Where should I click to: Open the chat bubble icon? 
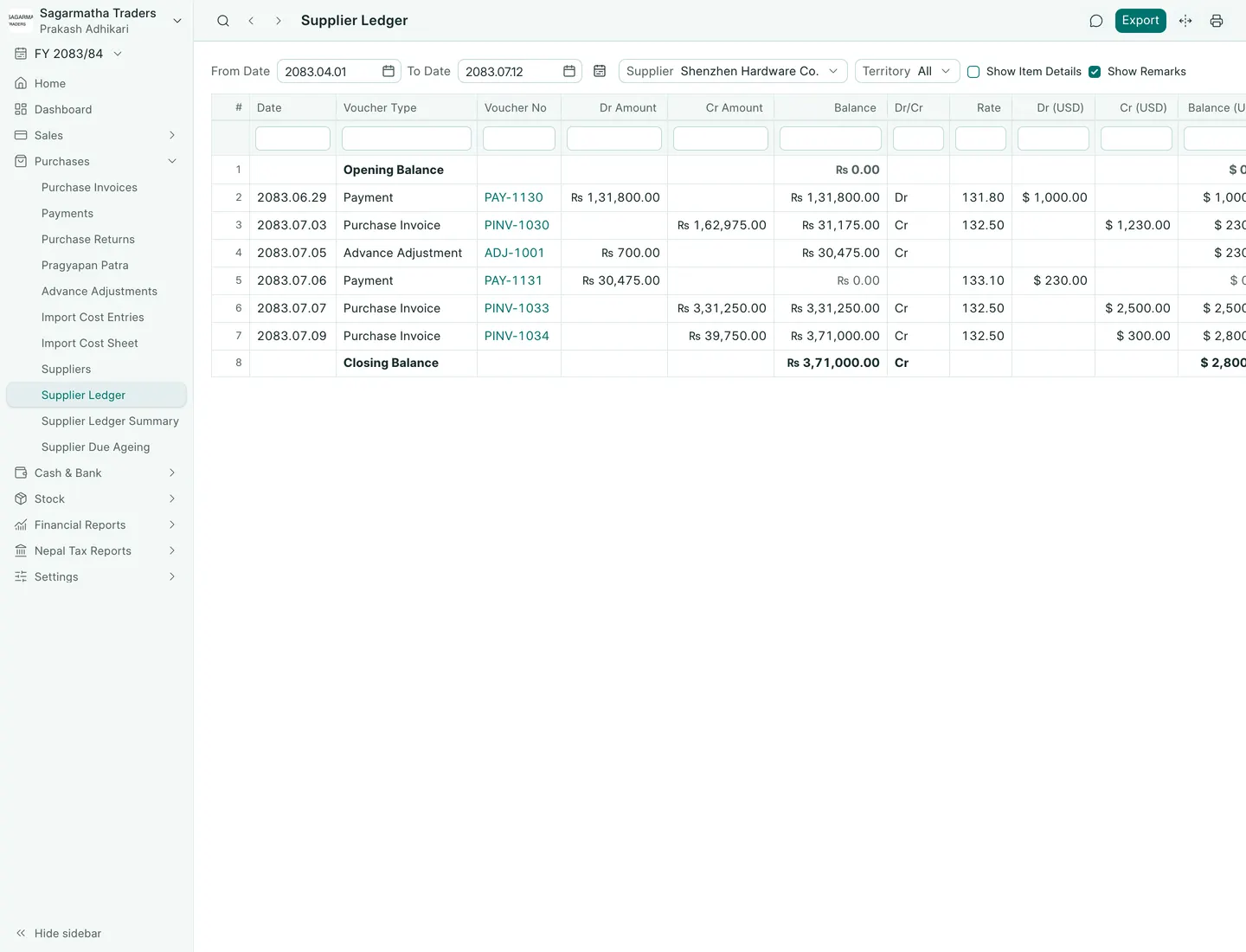[1096, 21]
